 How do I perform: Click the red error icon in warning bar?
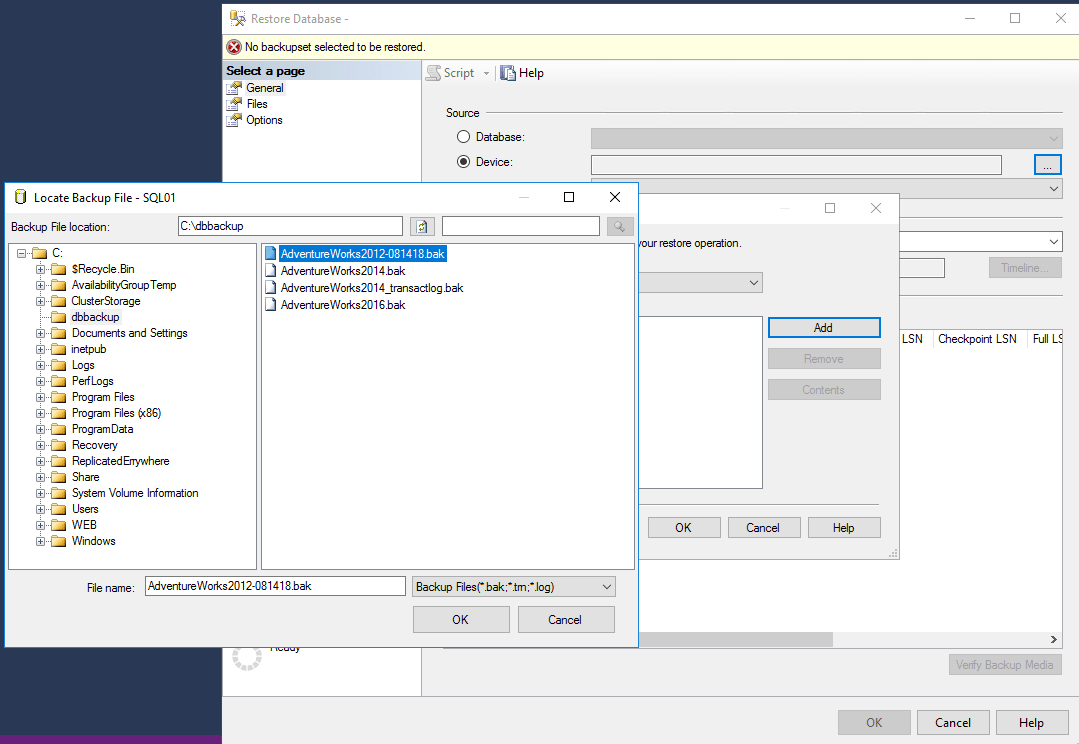pos(234,47)
